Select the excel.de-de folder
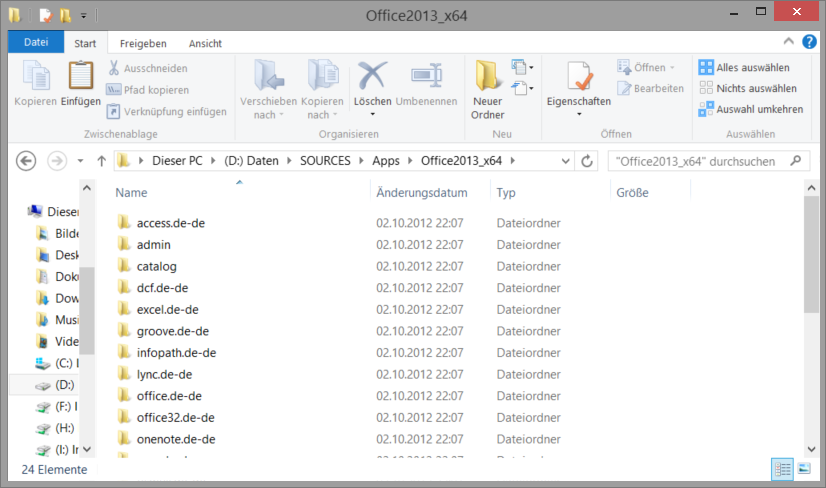 coord(168,309)
